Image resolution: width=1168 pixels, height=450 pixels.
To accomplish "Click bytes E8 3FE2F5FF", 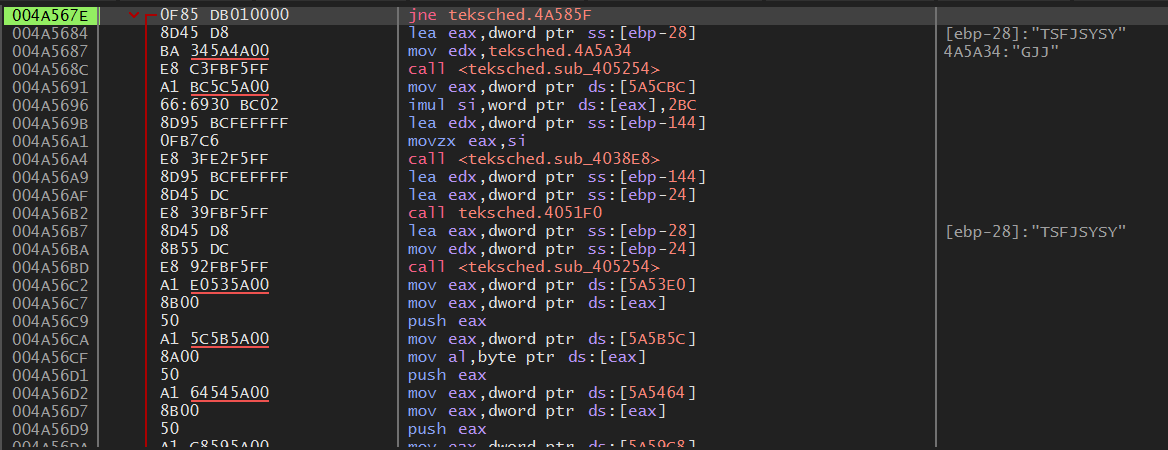I will pyautogui.click(x=215, y=159).
